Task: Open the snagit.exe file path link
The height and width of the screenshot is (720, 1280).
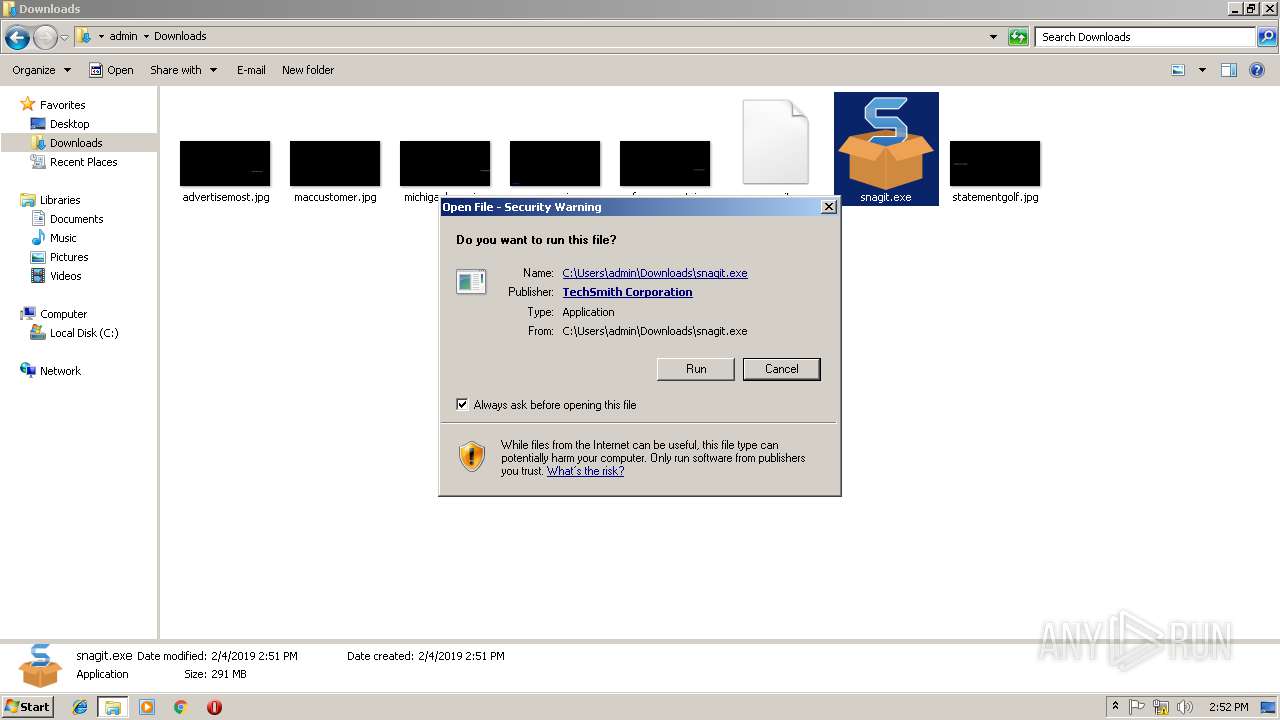Action: coord(655,273)
